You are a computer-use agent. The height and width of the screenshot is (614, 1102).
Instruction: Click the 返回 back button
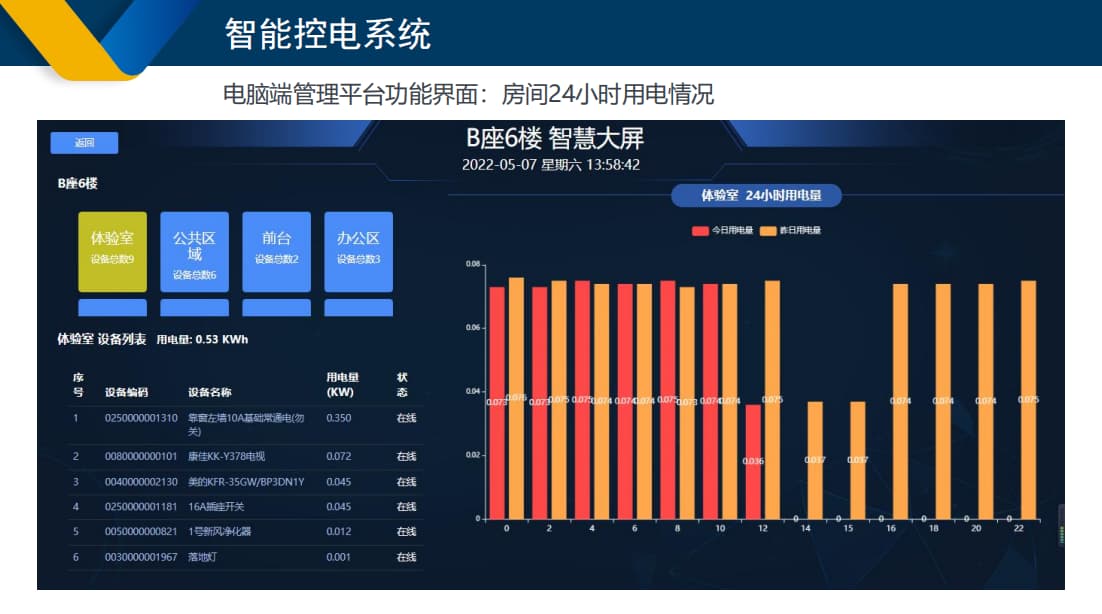(84, 142)
